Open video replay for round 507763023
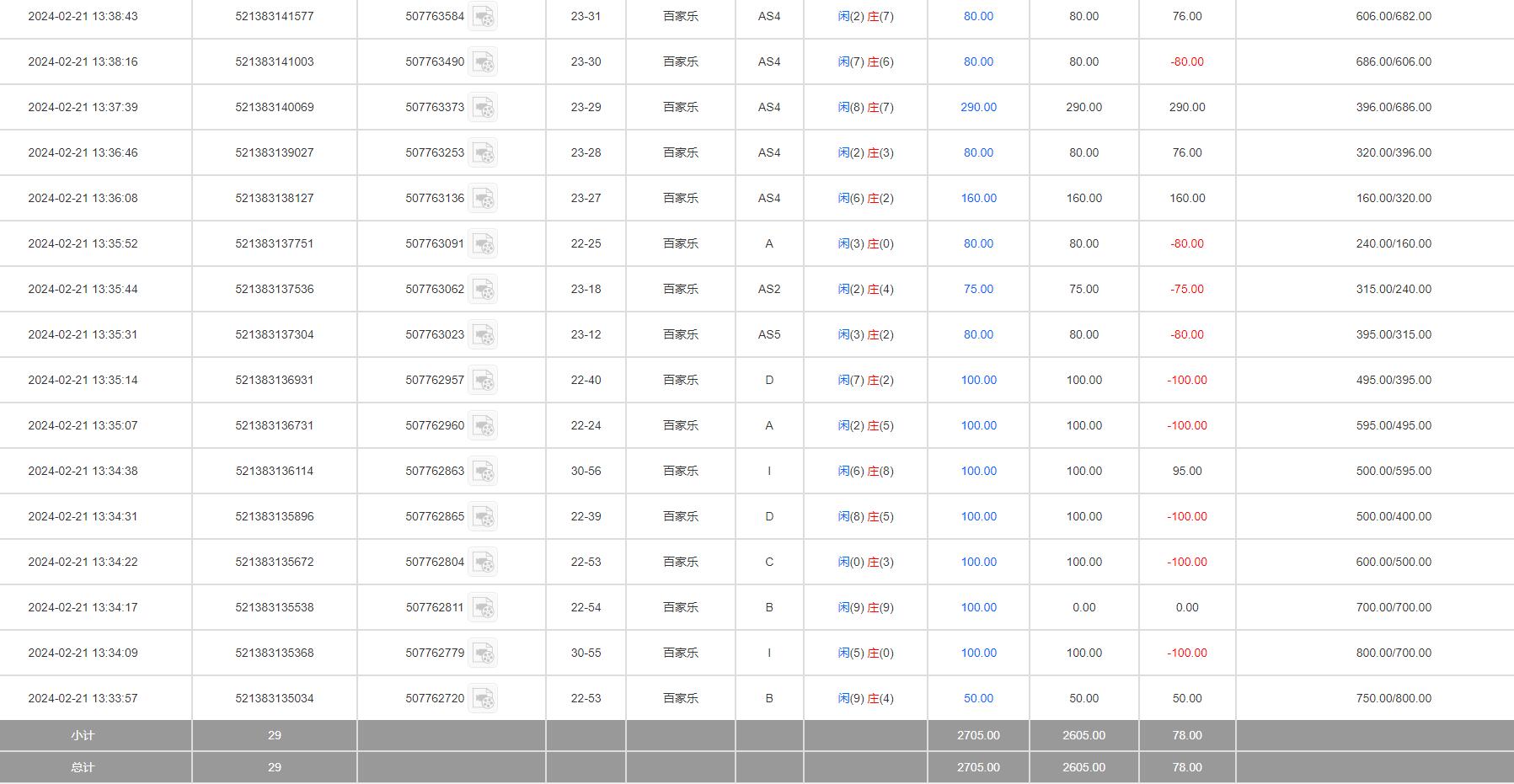The width and height of the screenshot is (1514, 784). (483, 335)
